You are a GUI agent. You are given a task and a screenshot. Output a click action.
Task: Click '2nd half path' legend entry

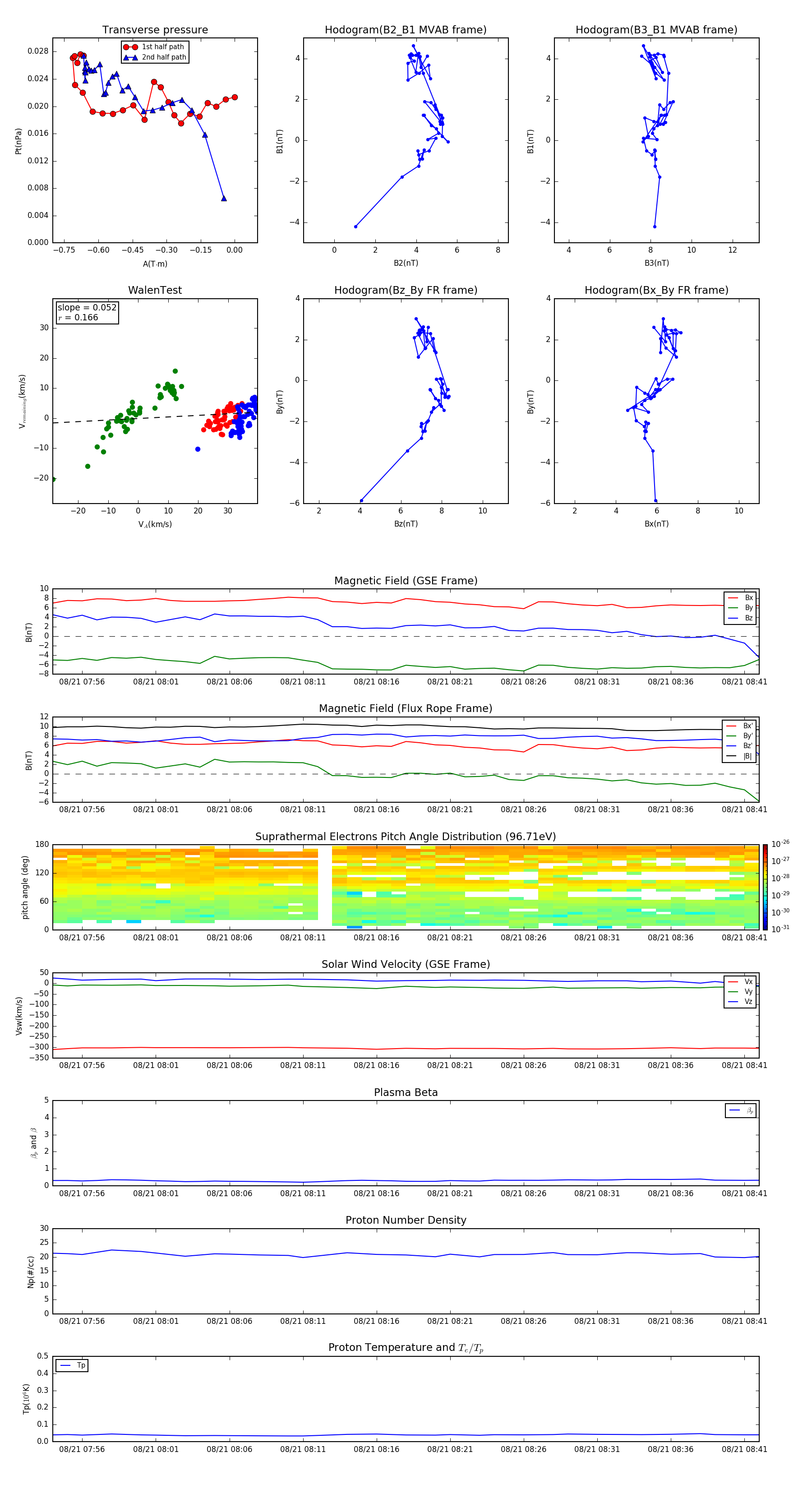(x=155, y=57)
